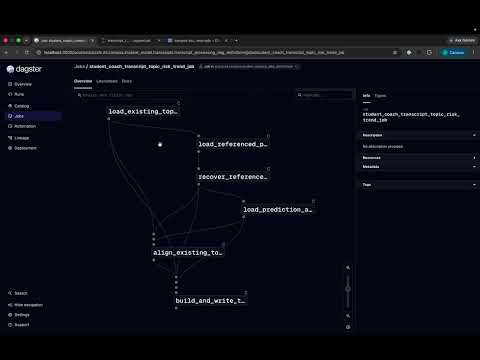Viewport: 480px width, 360px height.
Task: Click the graph search field at top right
Action: click(325, 95)
